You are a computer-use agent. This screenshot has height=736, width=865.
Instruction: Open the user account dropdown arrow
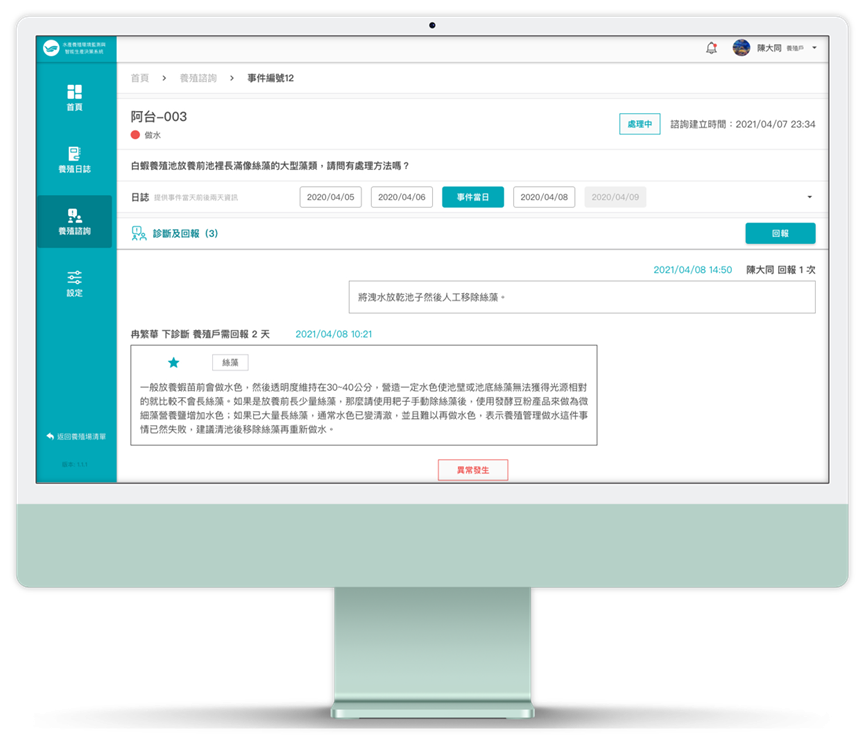(x=815, y=48)
